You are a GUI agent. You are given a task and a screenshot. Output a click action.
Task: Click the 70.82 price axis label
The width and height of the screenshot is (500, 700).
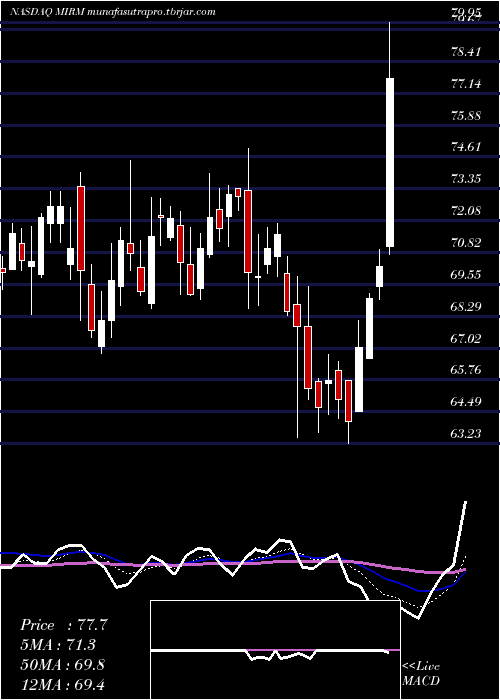pyautogui.click(x=466, y=243)
